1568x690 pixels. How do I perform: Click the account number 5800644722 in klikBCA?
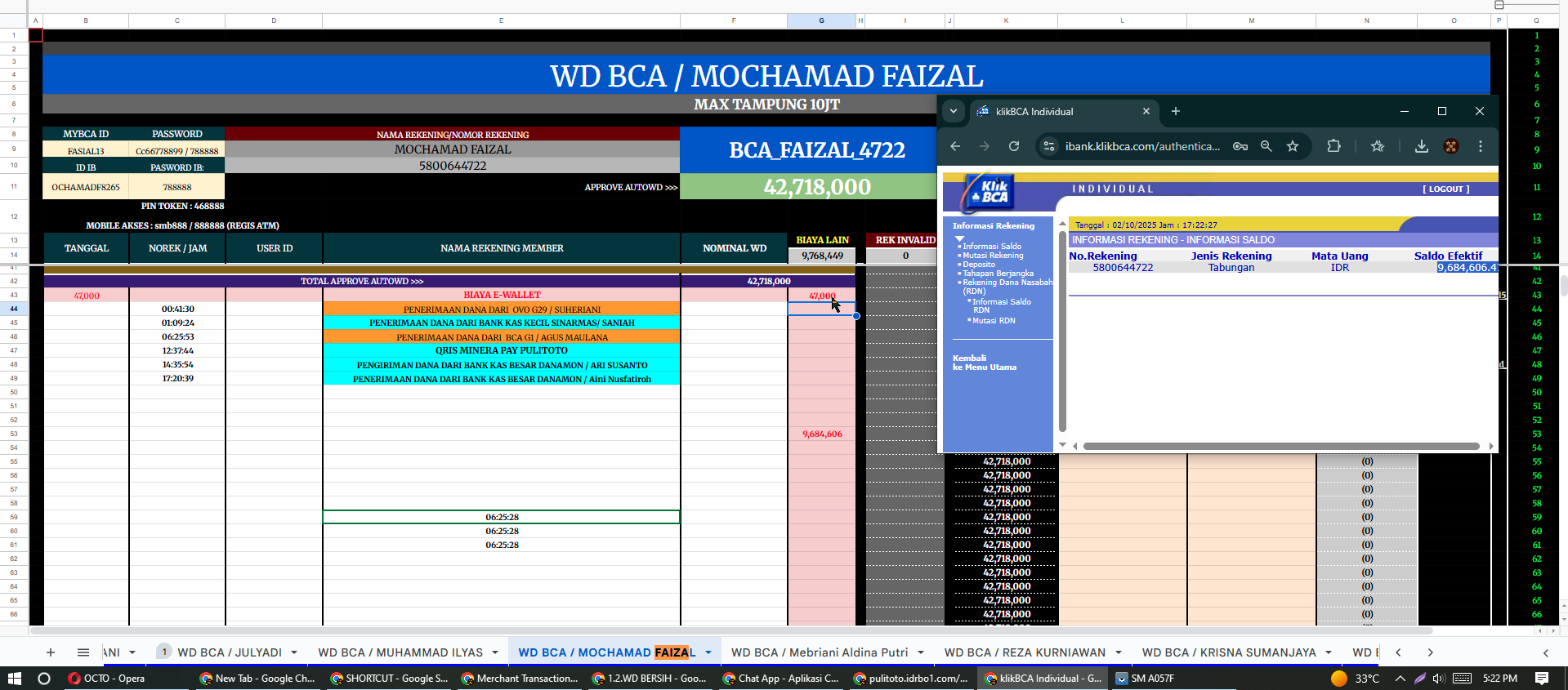[x=1123, y=268]
